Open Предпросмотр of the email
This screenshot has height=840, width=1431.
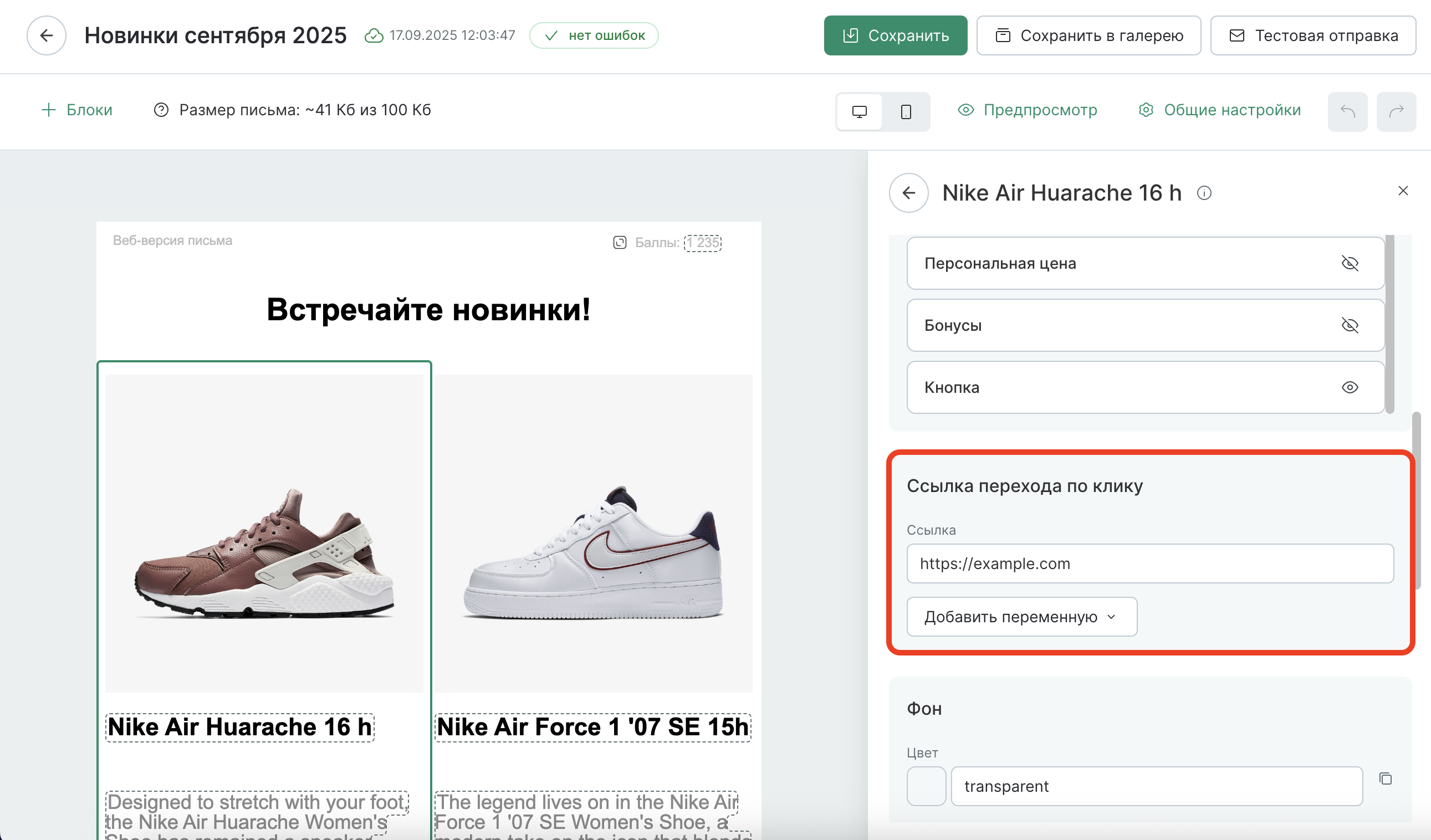1028,110
